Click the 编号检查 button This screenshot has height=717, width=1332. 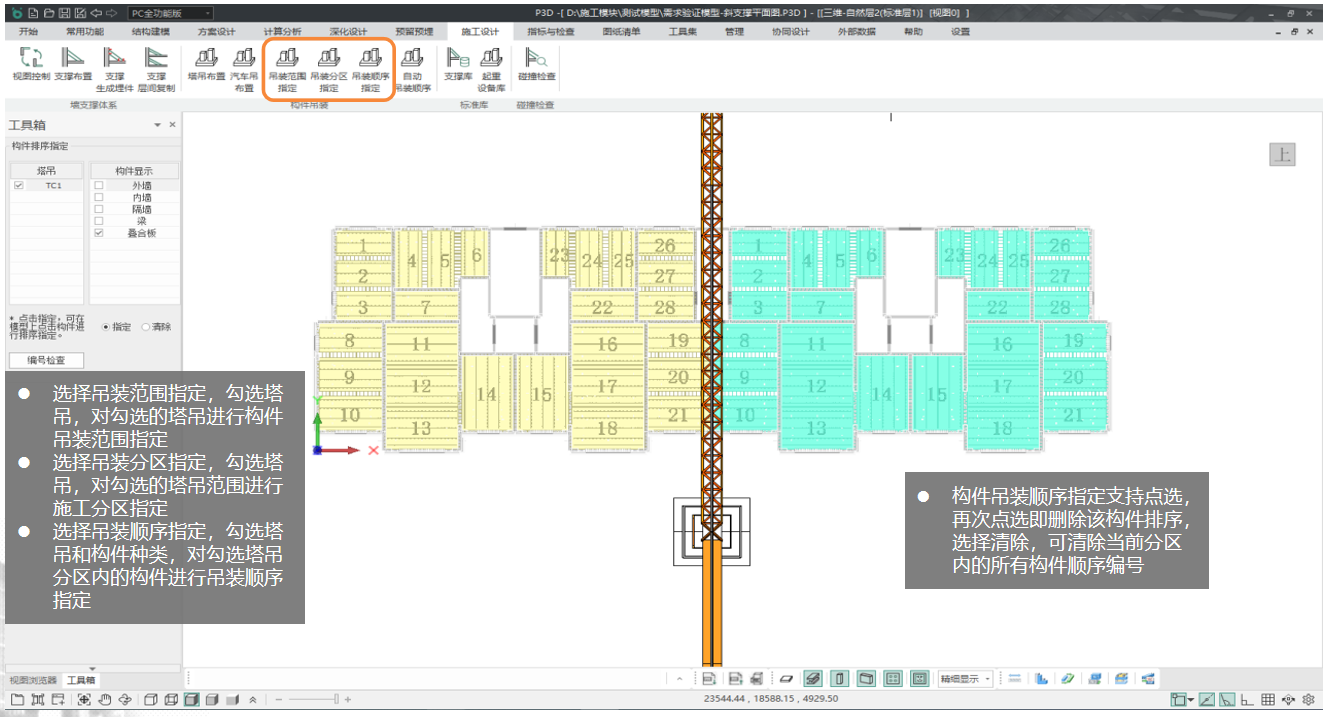(x=46, y=360)
